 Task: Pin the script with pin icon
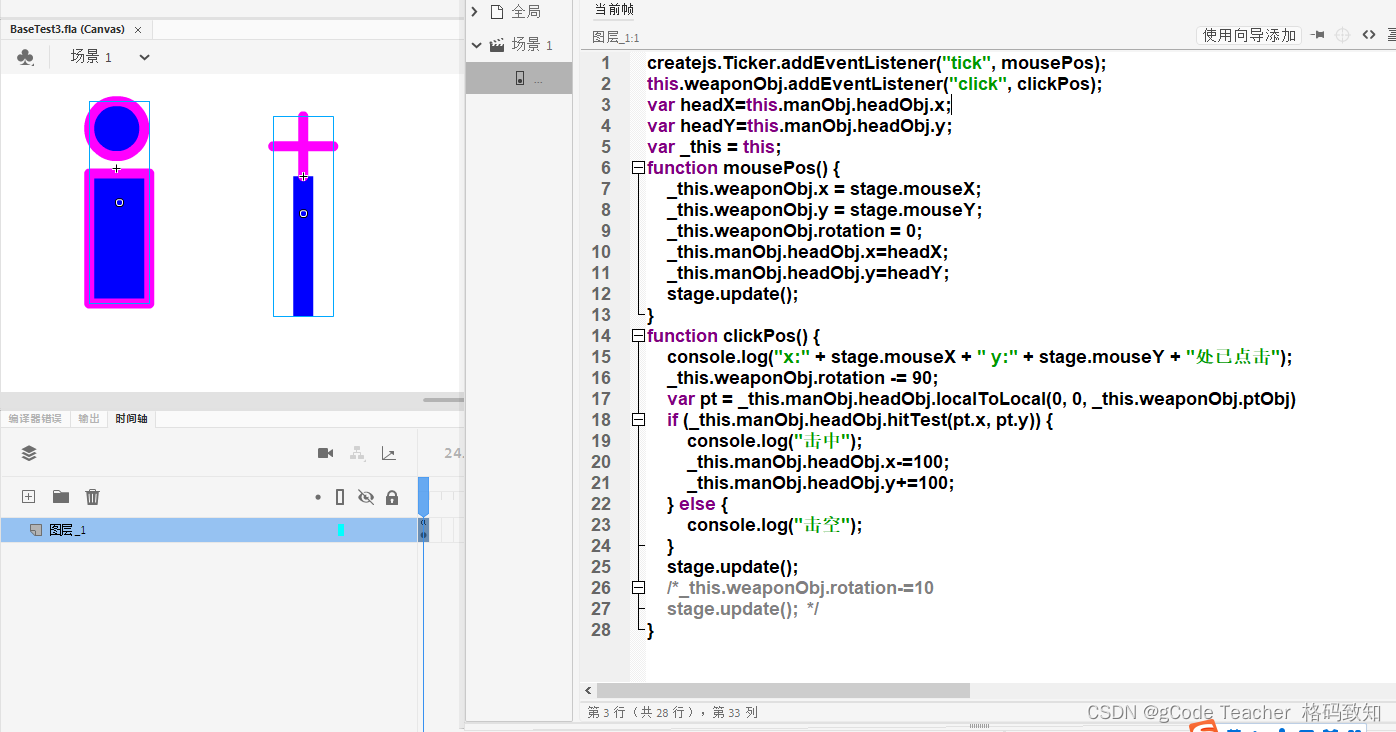[x=1318, y=35]
